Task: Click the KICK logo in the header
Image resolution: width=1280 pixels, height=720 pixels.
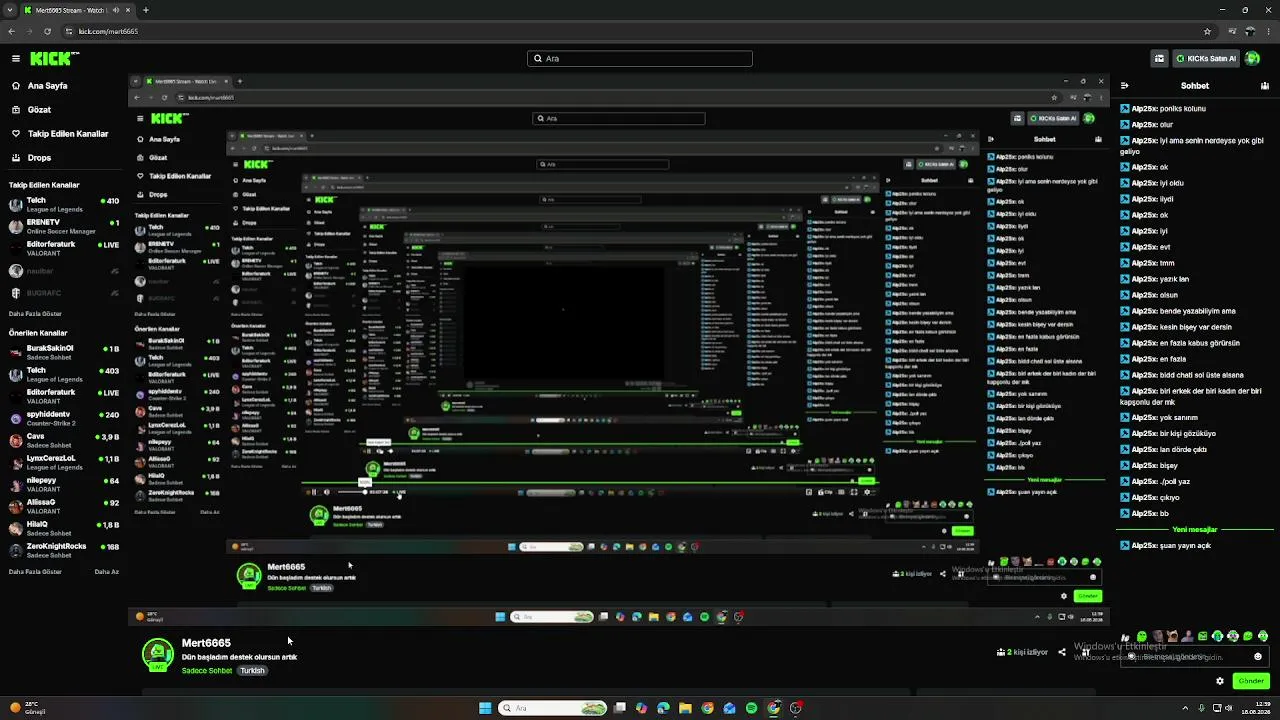Action: point(49,59)
